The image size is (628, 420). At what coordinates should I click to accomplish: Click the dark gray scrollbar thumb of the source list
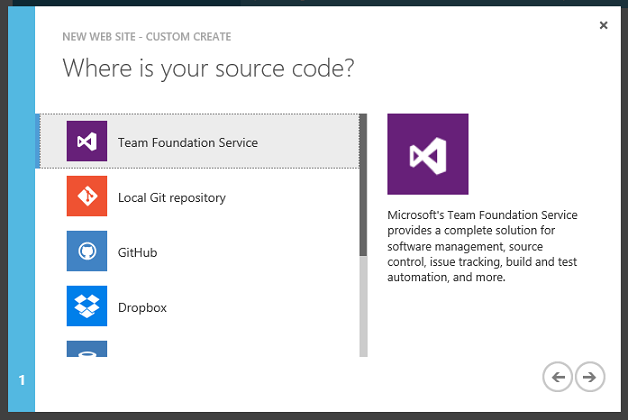point(363,185)
